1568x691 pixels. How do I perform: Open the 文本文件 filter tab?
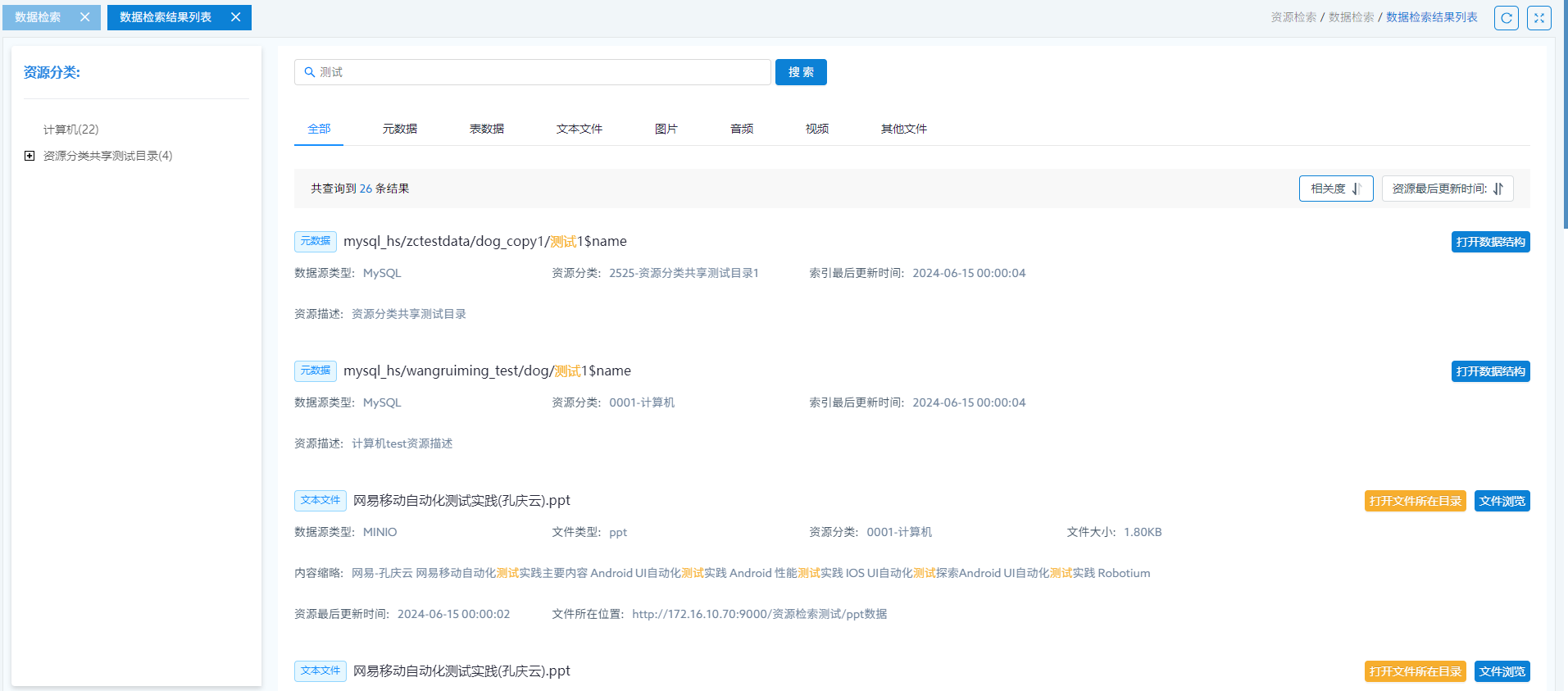click(579, 129)
